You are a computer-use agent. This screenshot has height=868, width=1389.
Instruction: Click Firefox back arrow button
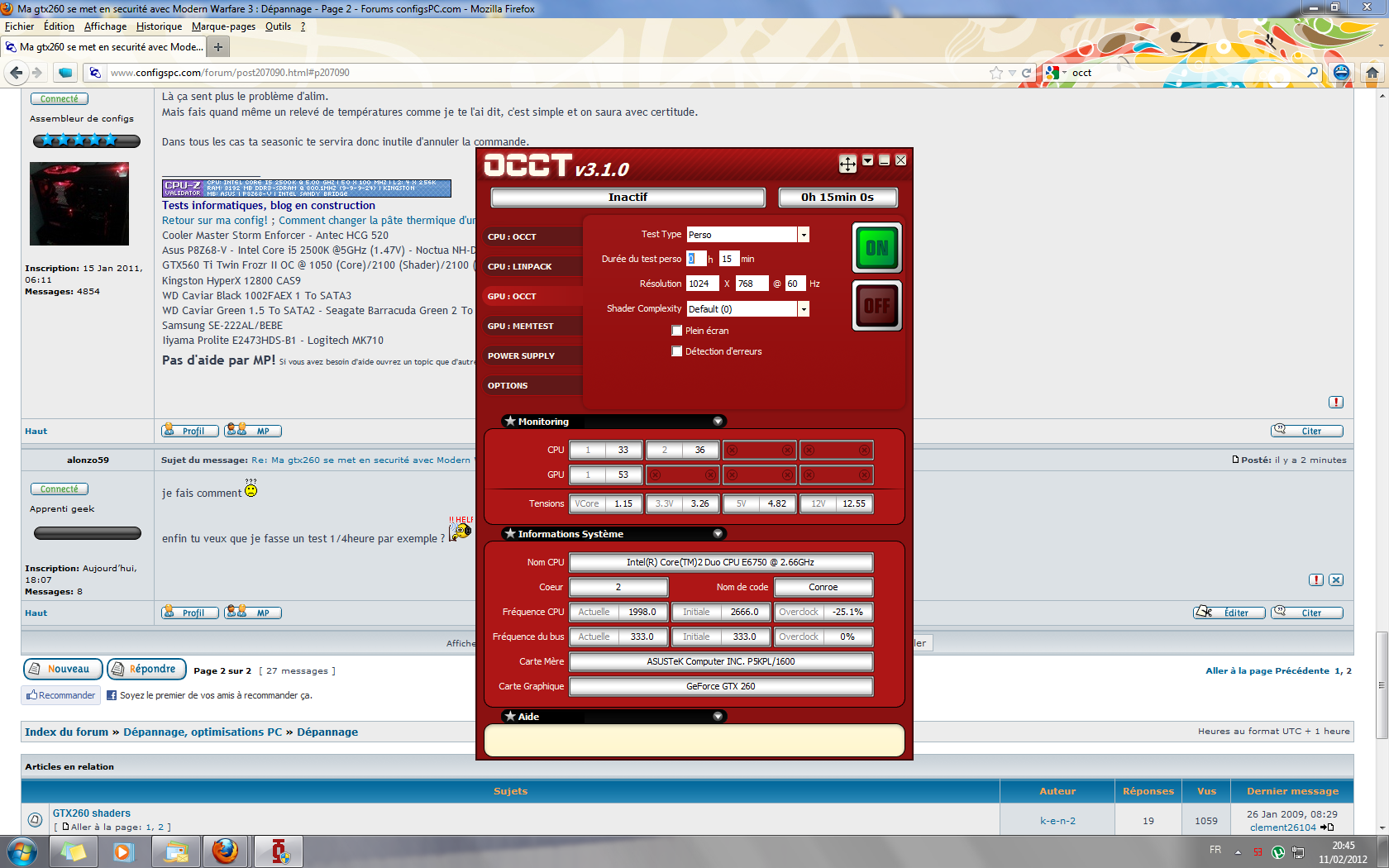(17, 73)
